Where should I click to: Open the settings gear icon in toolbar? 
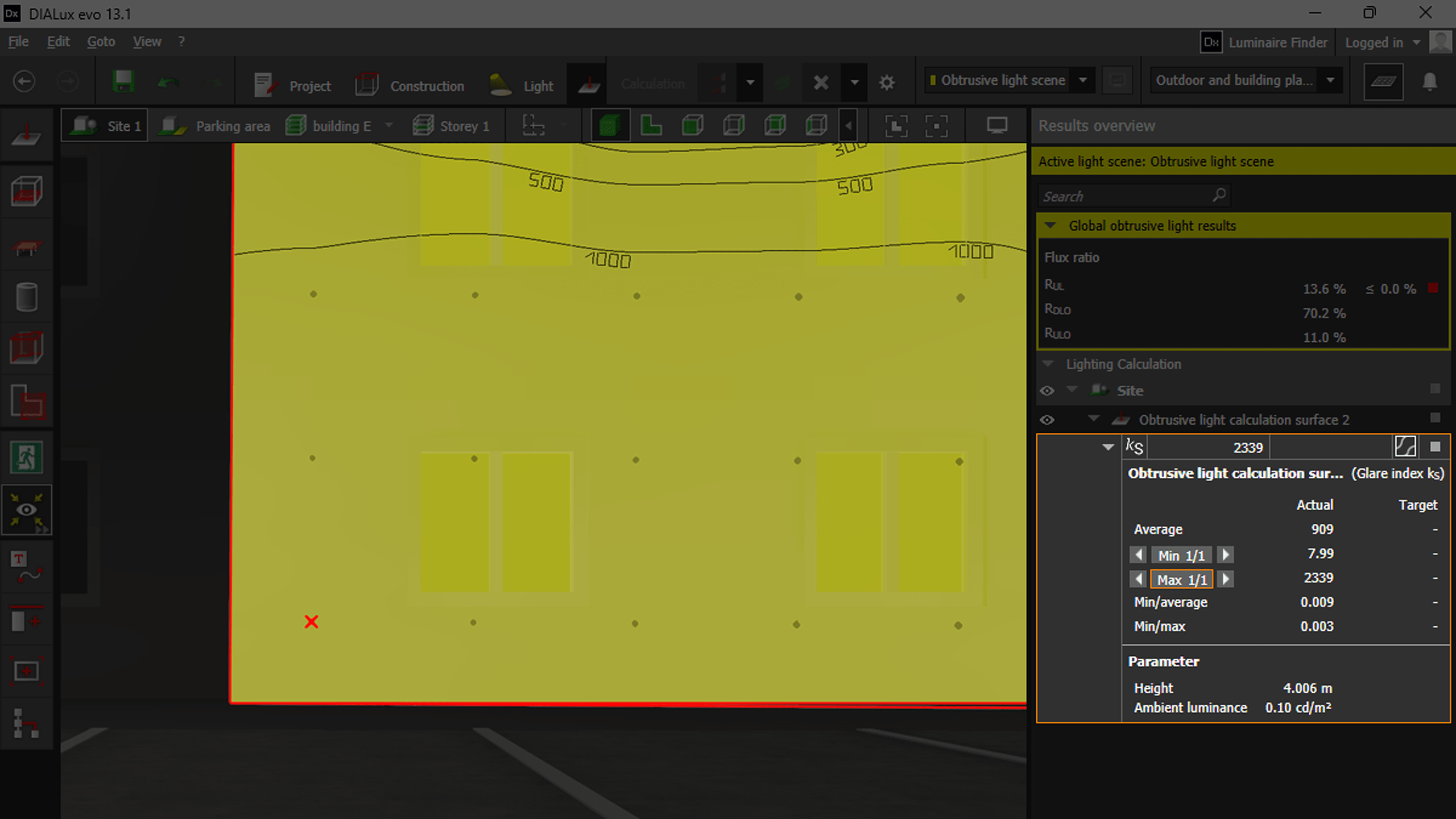pos(887,83)
